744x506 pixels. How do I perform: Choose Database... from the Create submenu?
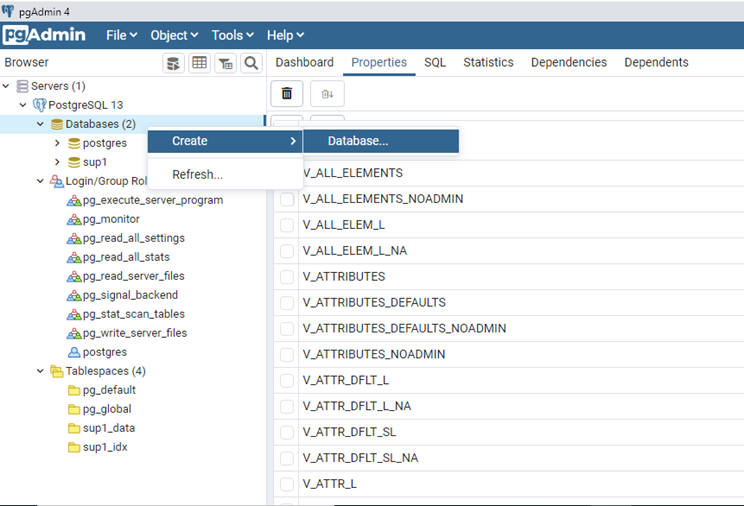click(x=358, y=141)
